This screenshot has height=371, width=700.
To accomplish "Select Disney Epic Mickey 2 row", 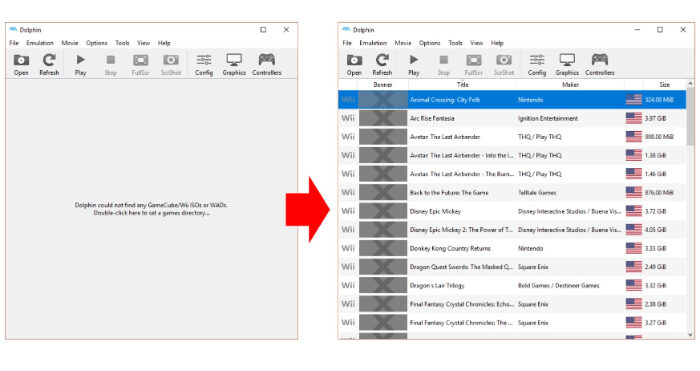I will tap(512, 229).
